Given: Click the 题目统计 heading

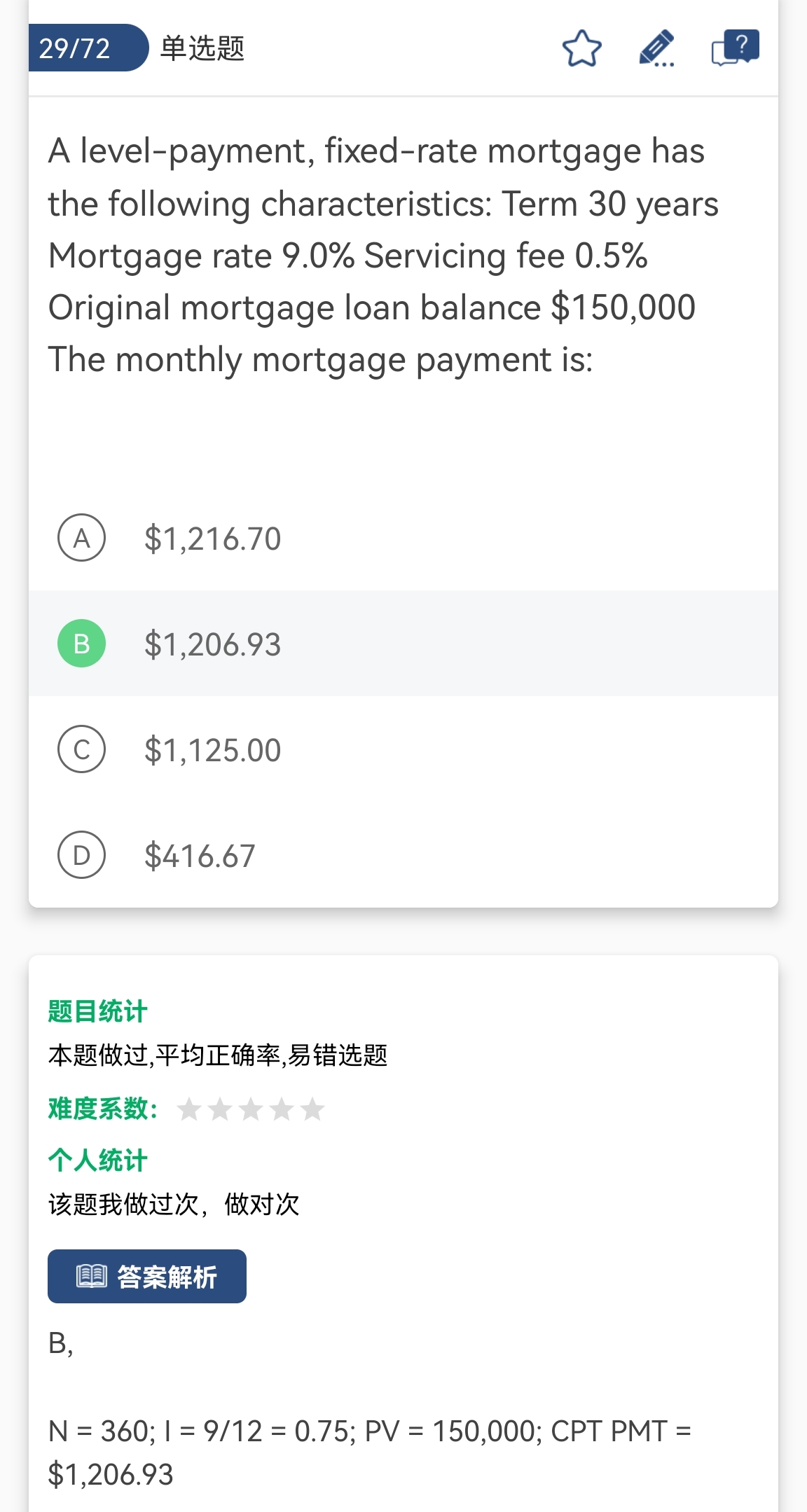Looking at the screenshot, I should tap(97, 1011).
